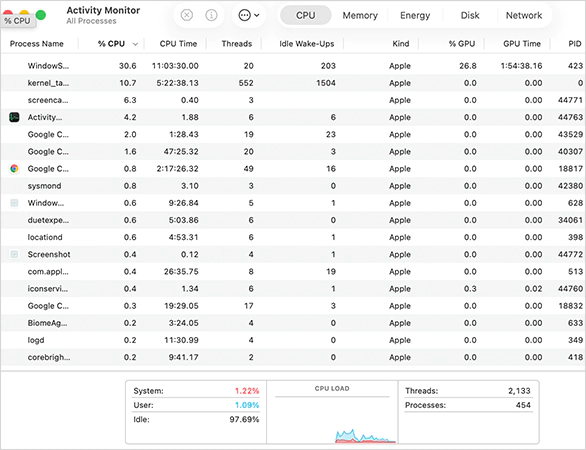Click the 552 threads value

coord(246,83)
